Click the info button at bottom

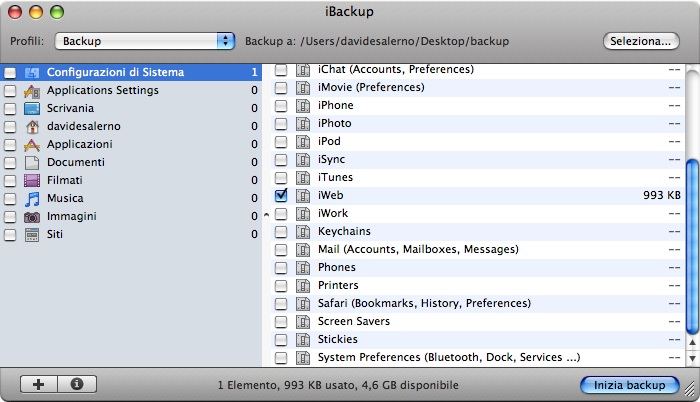77,384
